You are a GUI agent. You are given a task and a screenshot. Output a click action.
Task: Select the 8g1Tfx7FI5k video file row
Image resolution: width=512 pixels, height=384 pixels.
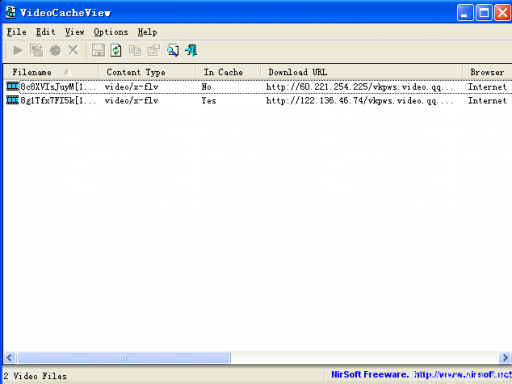tap(257, 101)
